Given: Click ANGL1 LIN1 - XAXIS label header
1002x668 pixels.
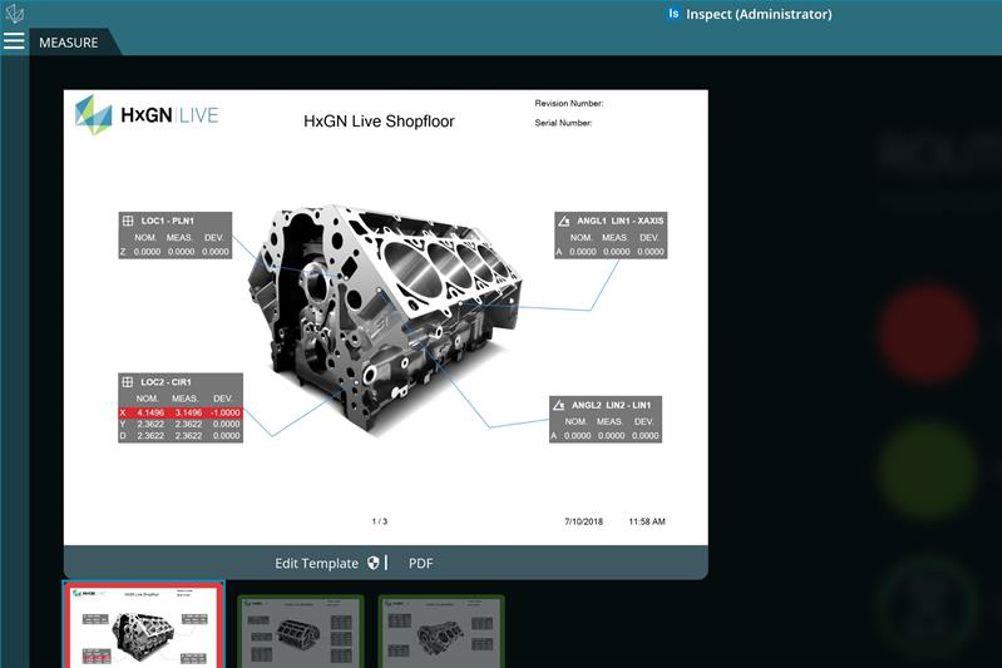Looking at the screenshot, I should 620,221.
